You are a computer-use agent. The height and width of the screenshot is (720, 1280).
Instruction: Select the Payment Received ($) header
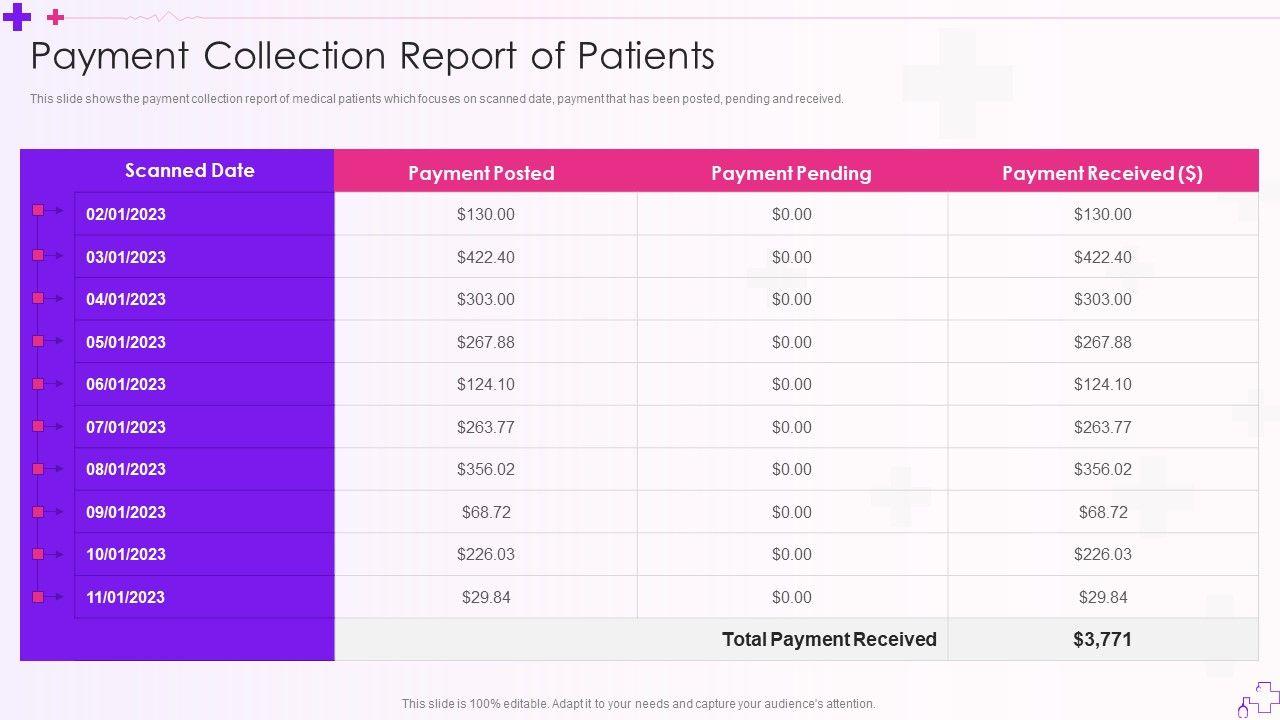[x=1102, y=173]
